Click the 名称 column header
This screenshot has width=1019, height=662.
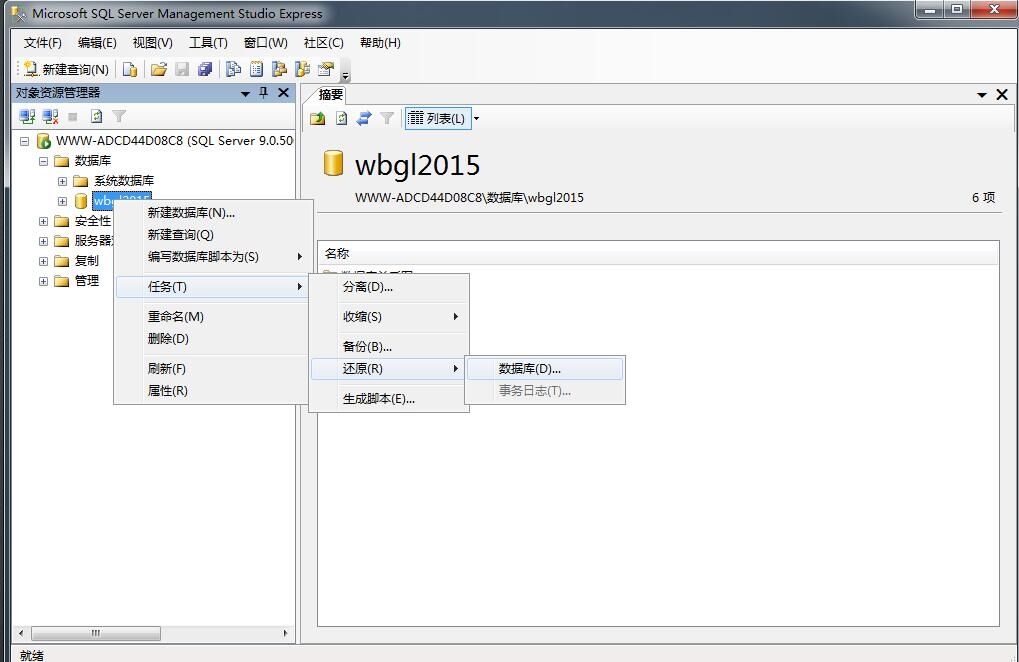coord(658,253)
